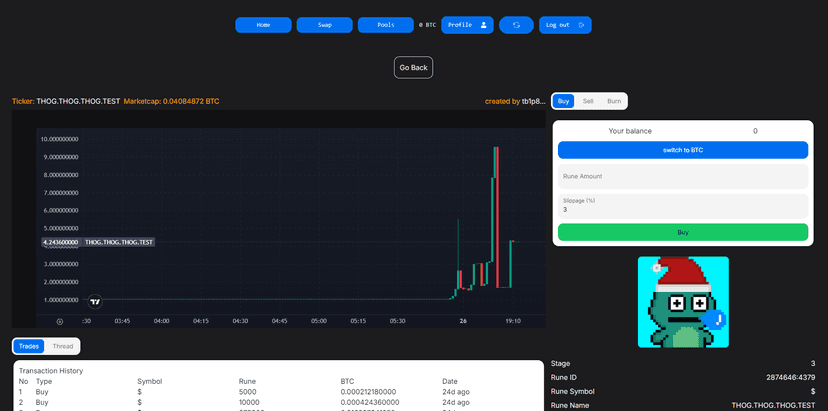Click the tall red candlestick on chart
The height and width of the screenshot is (411, 828).
coord(498,218)
